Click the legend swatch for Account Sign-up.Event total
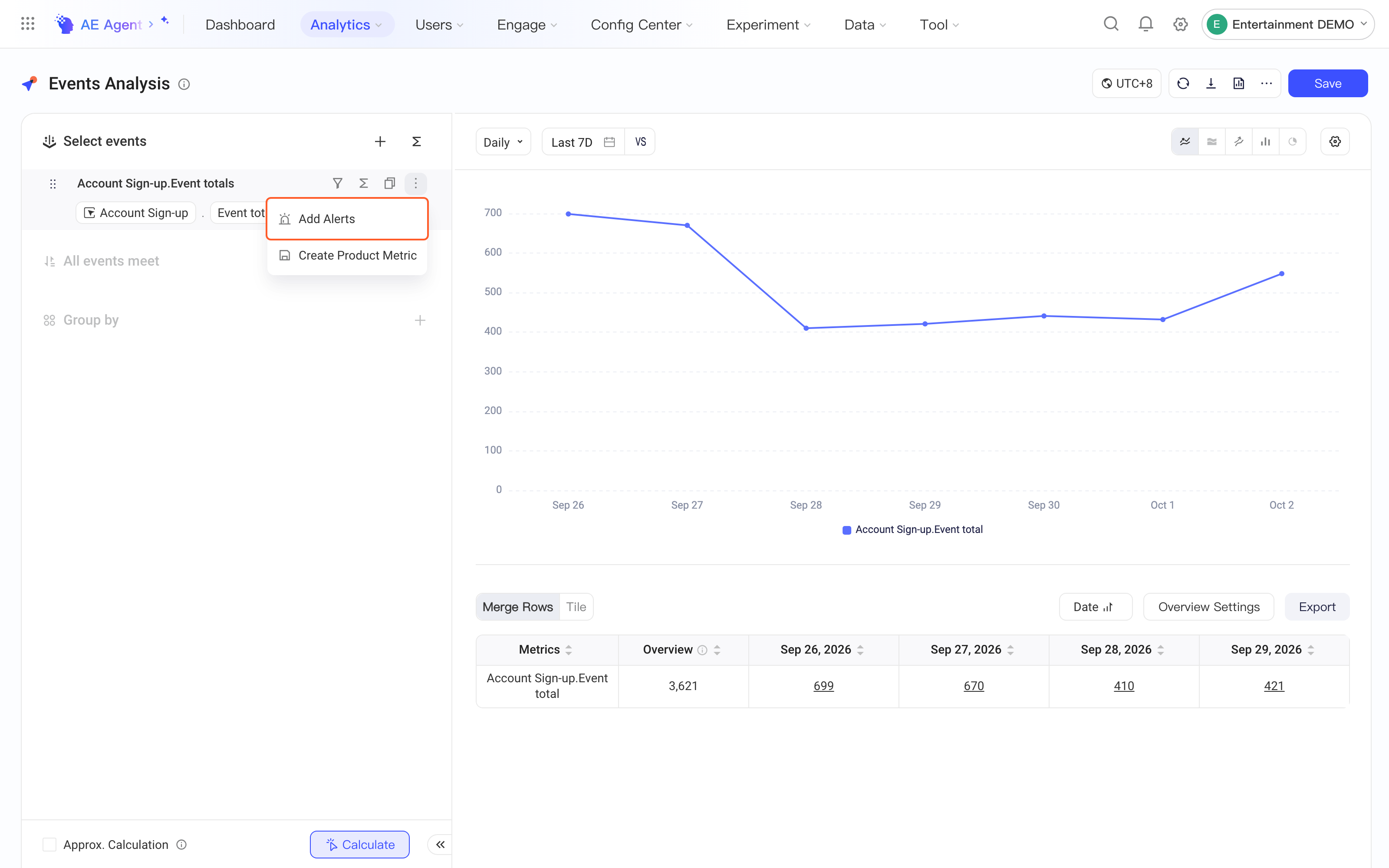1389x868 pixels. tap(846, 530)
